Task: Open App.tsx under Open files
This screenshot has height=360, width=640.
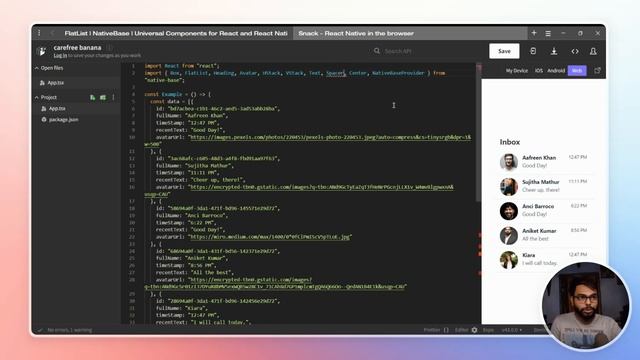Action: 56,83
